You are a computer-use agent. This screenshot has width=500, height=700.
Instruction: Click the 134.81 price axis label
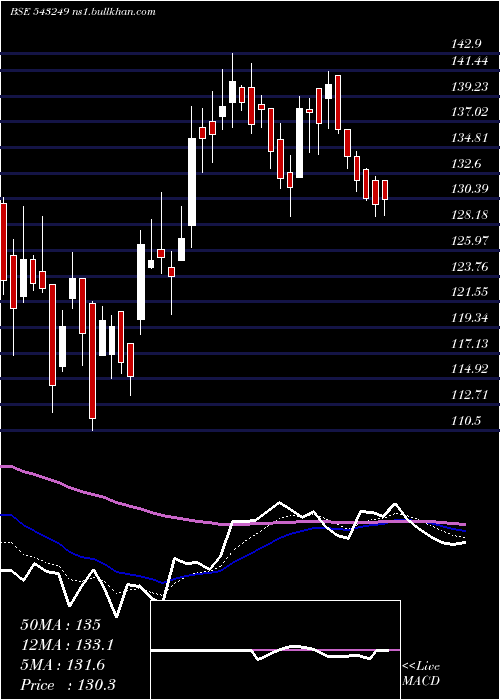(470, 138)
